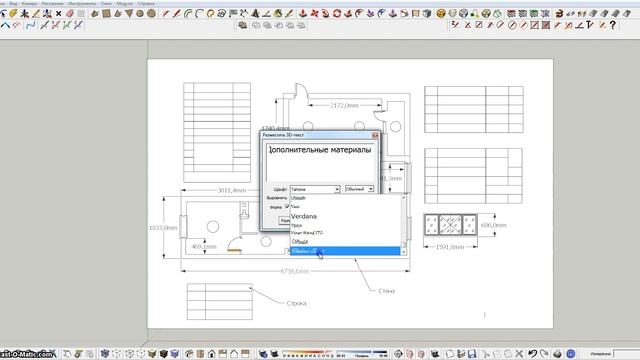Open the Вид menu
The height and width of the screenshot is (360, 640).
pos(13,3)
